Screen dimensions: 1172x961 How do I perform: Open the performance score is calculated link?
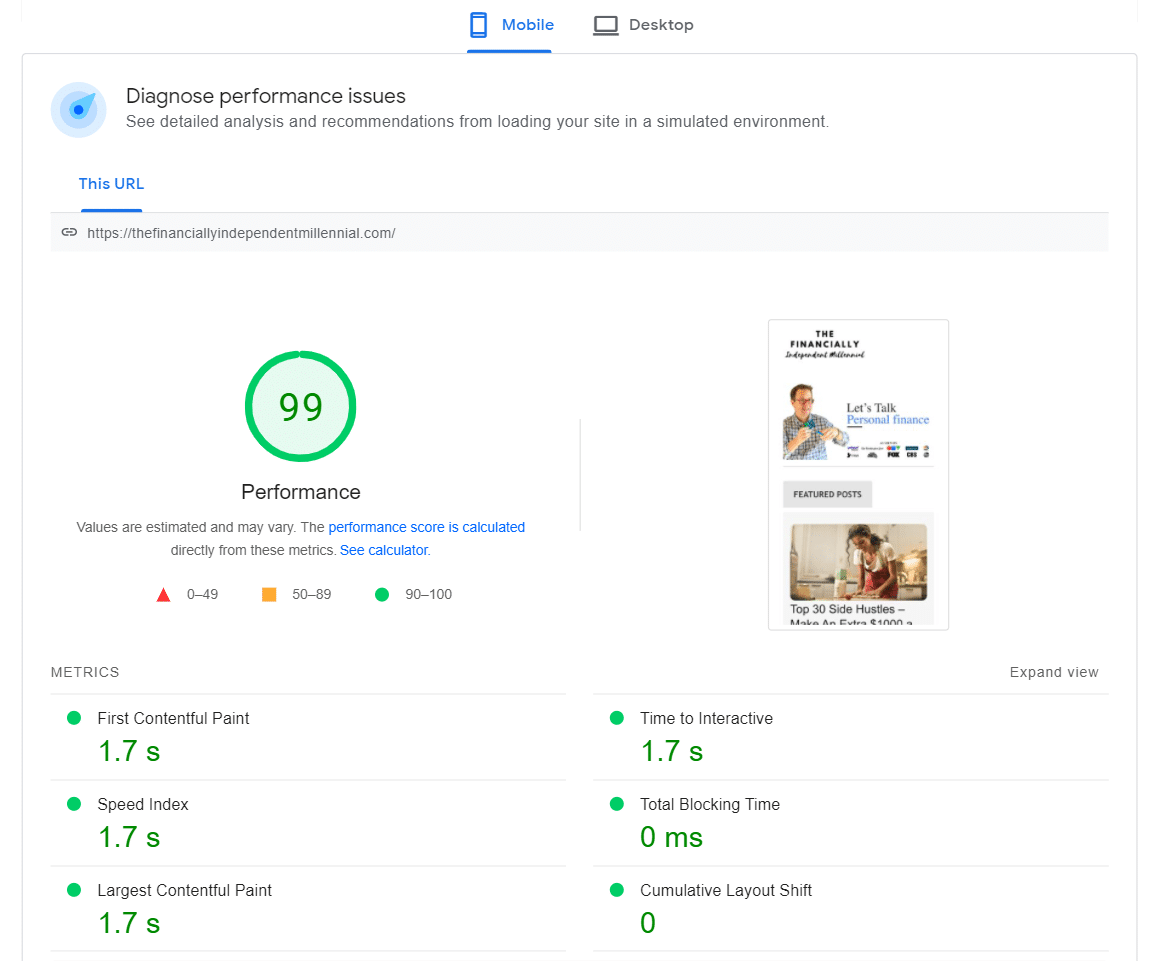[427, 527]
